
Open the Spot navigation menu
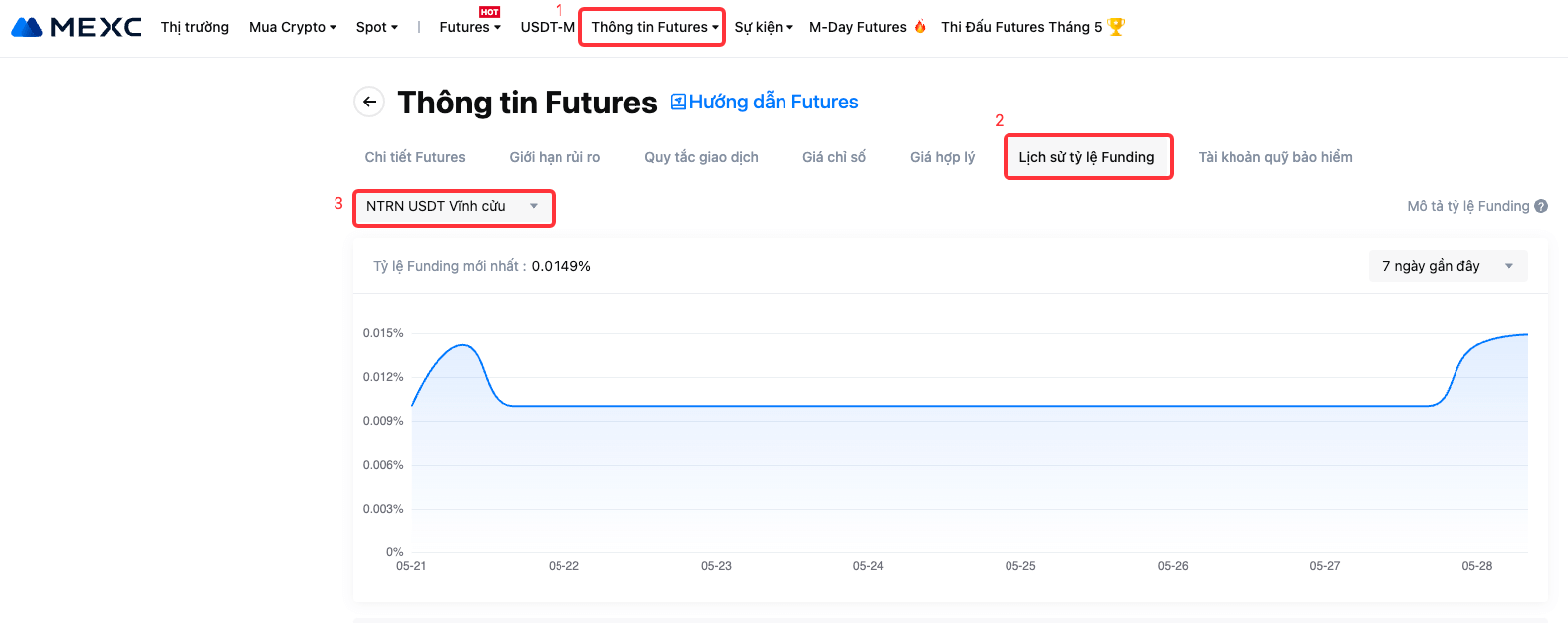point(376,27)
